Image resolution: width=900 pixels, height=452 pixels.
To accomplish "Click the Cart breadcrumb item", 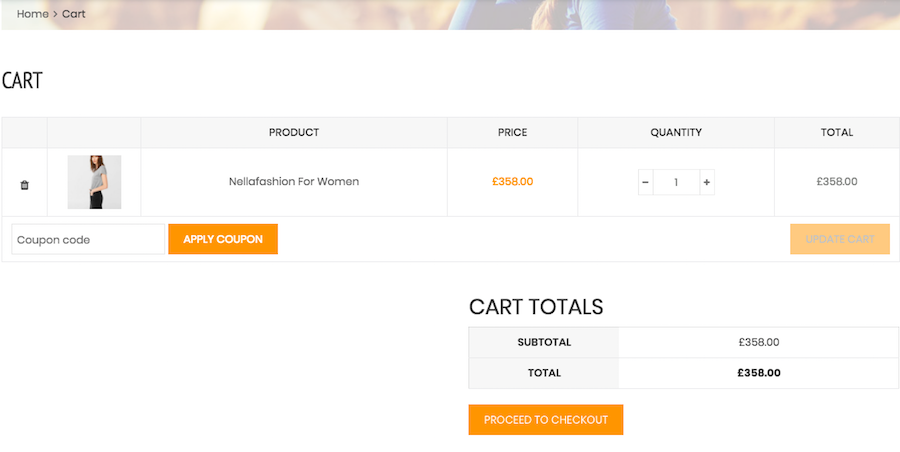I will pyautogui.click(x=74, y=14).
